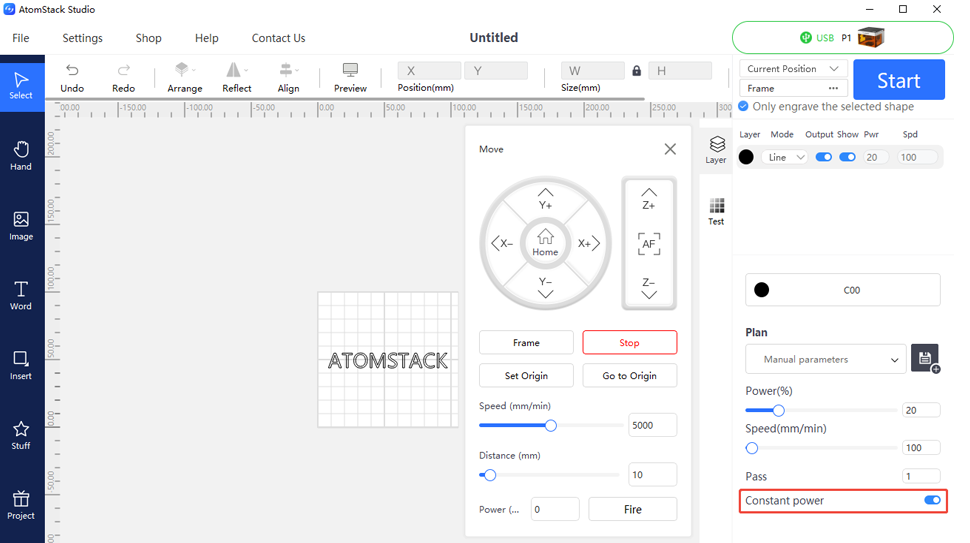This screenshot has height=543, width=970.
Task: Adjust the Distance slider handle
Action: tap(489, 475)
